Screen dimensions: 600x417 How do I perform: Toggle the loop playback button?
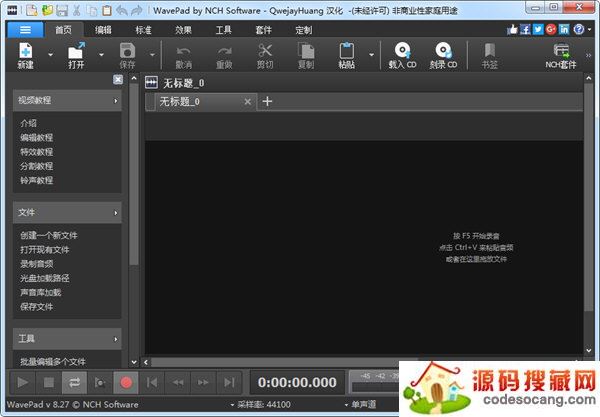pyautogui.click(x=74, y=381)
